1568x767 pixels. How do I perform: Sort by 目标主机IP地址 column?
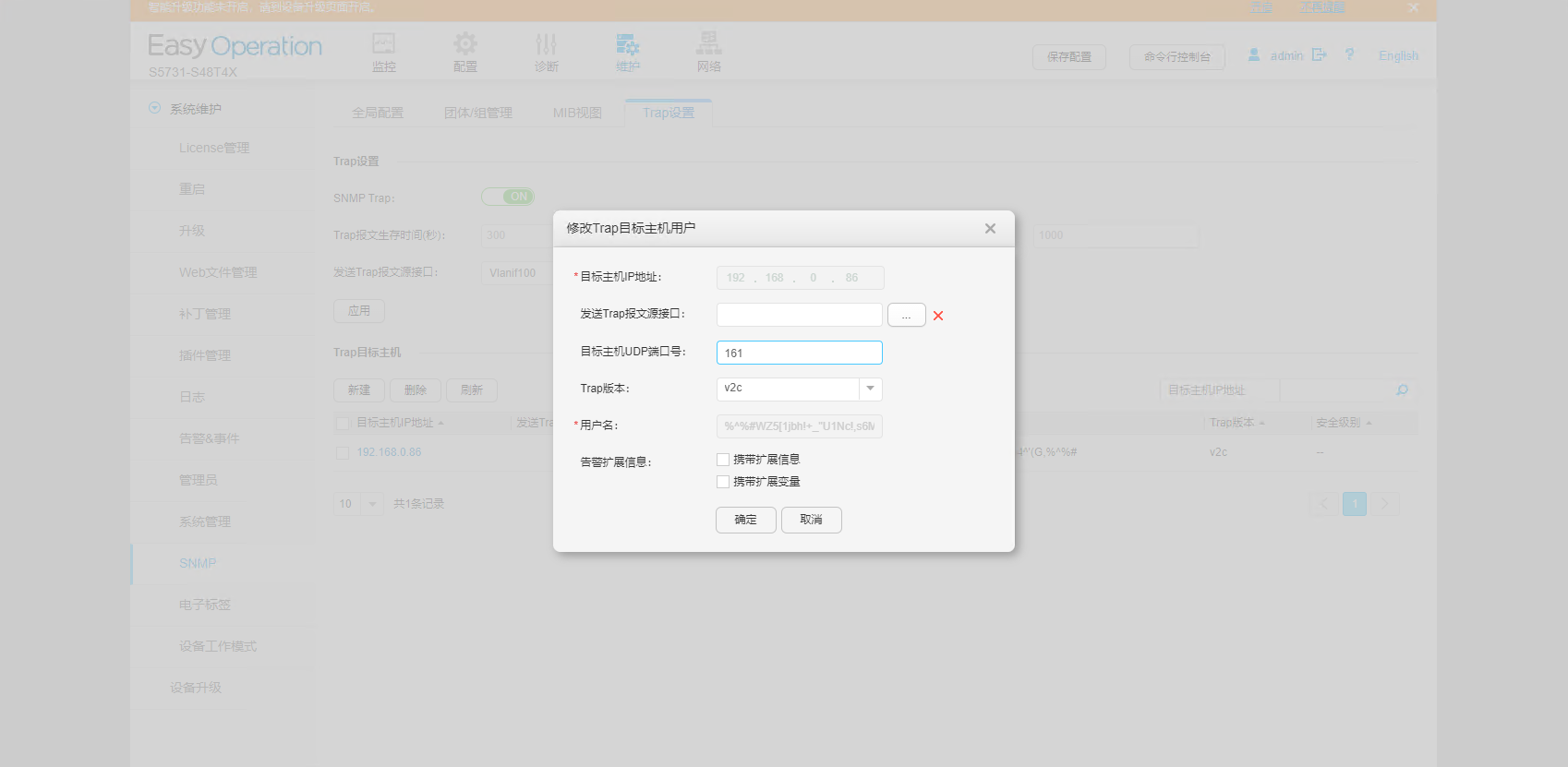pos(400,423)
